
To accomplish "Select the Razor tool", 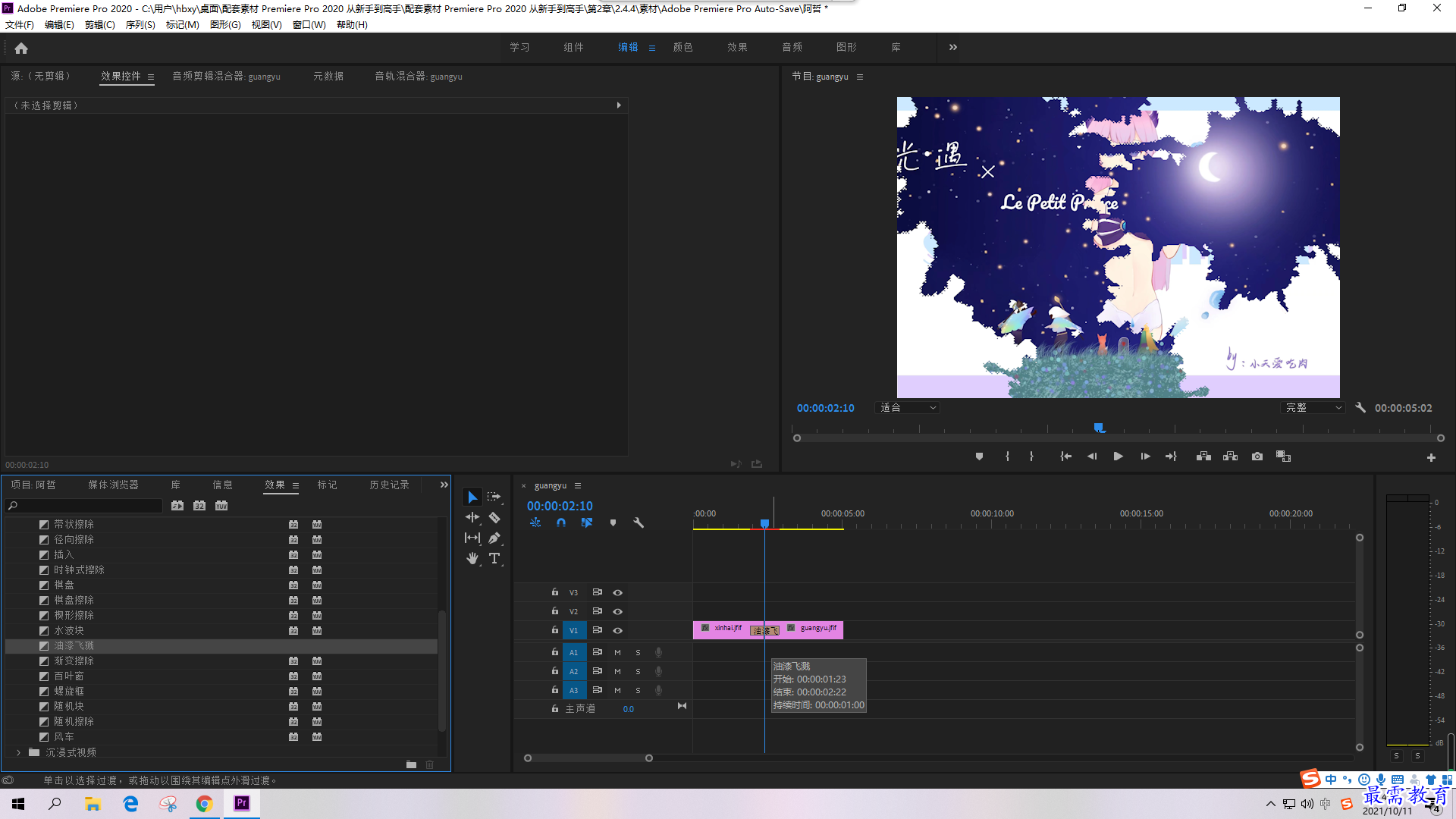I will pyautogui.click(x=494, y=517).
